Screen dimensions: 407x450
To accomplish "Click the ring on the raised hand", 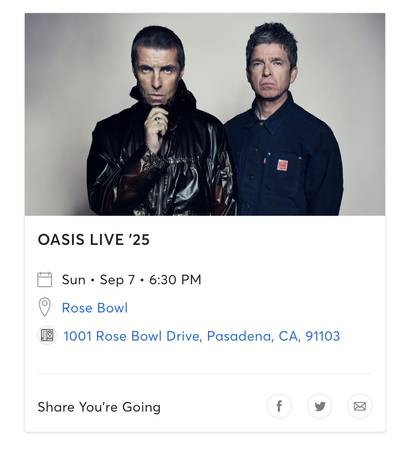I will tap(157, 119).
